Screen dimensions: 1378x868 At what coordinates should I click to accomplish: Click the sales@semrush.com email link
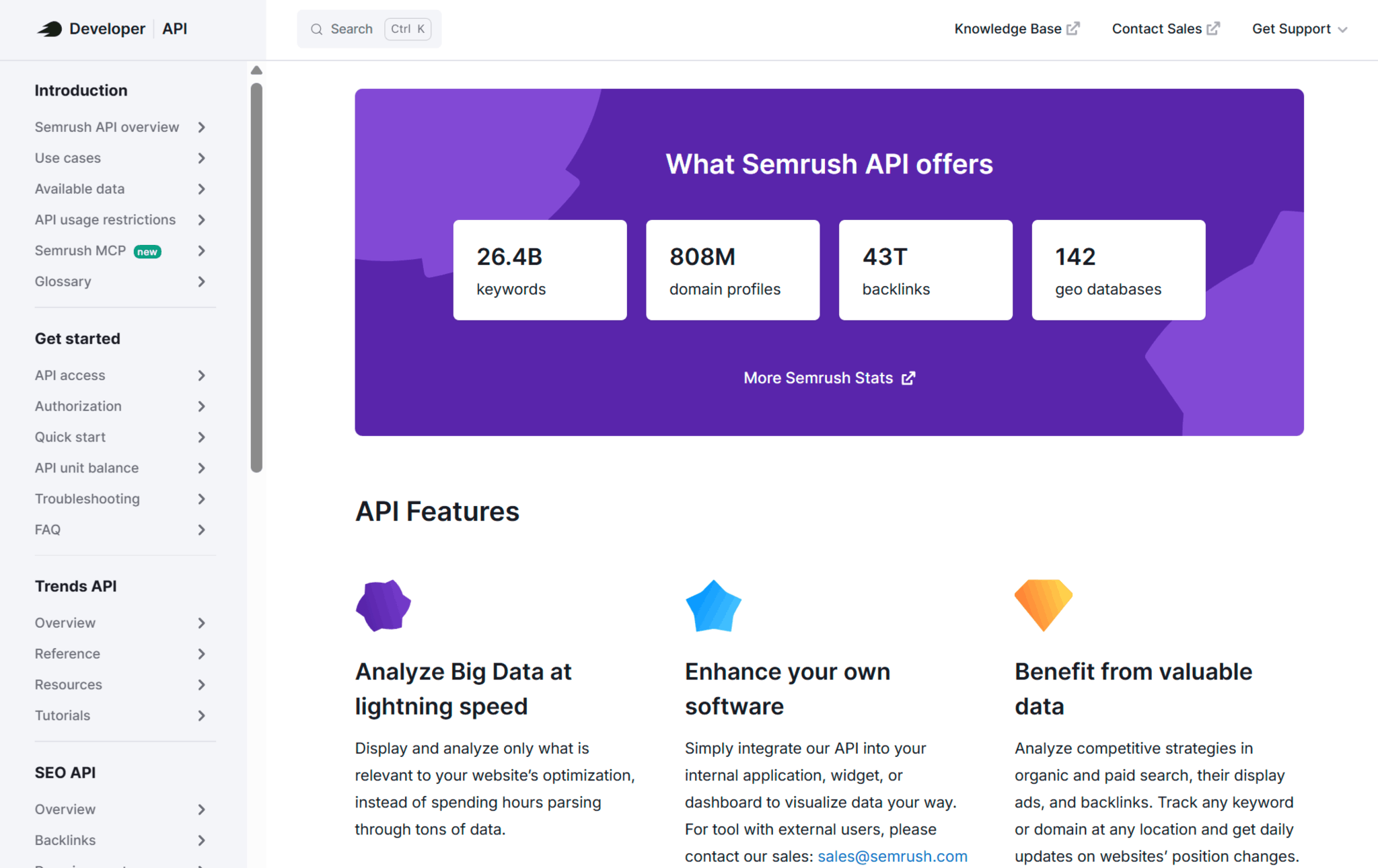[x=892, y=857]
